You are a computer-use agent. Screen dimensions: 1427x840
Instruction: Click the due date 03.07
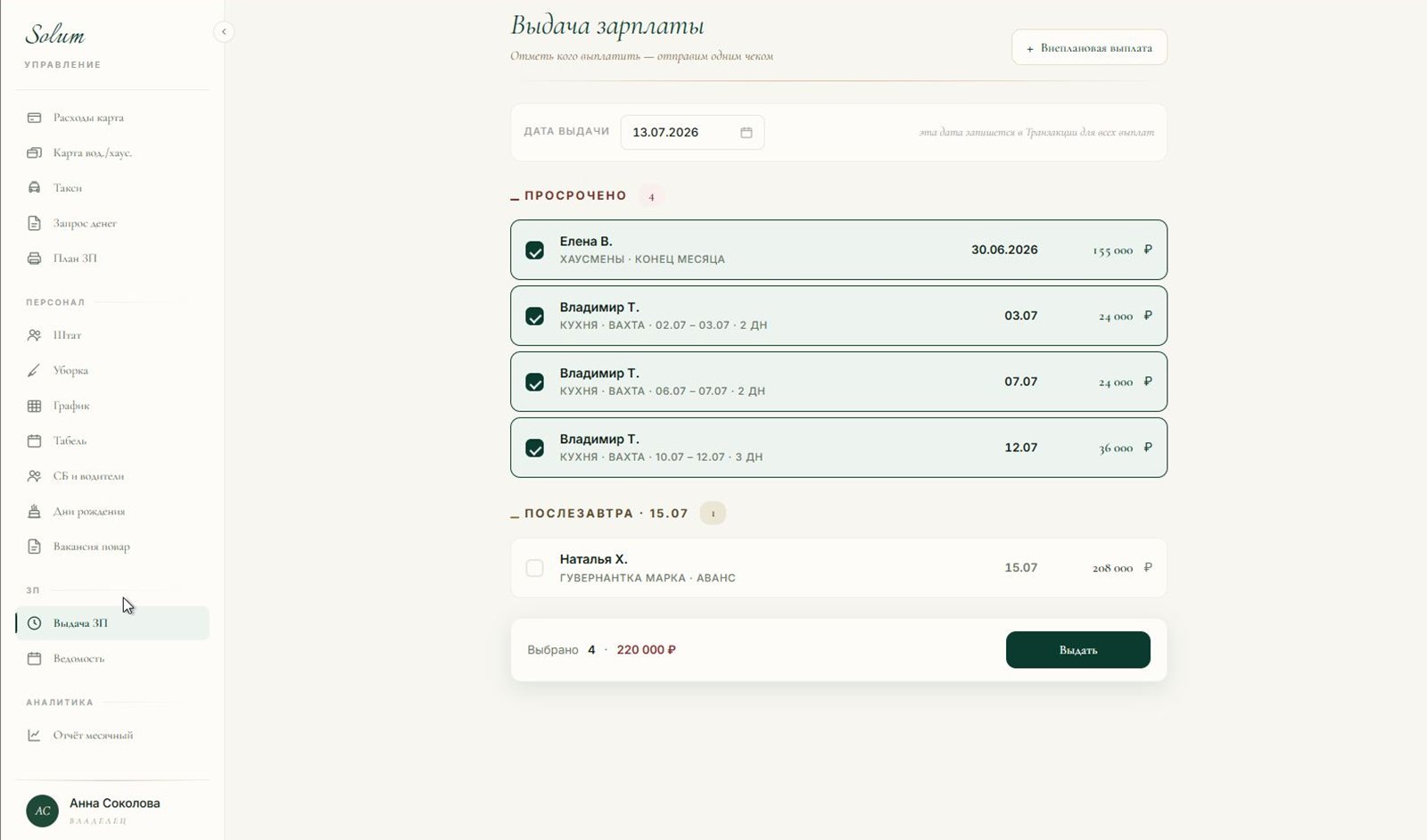pos(1021,316)
